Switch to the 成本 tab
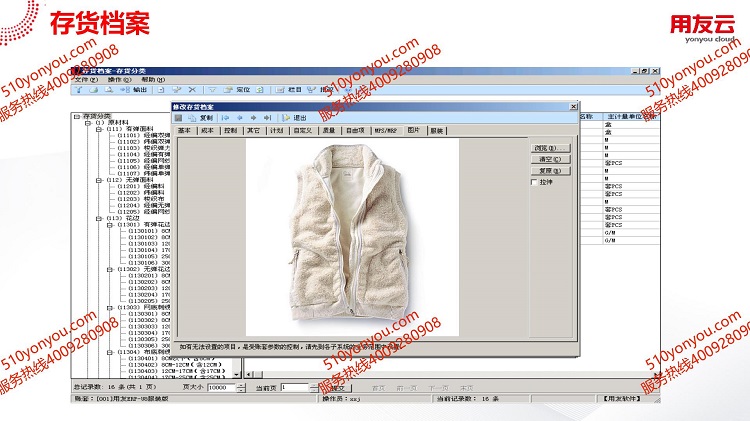This screenshot has height=421, width=750. tap(208, 130)
